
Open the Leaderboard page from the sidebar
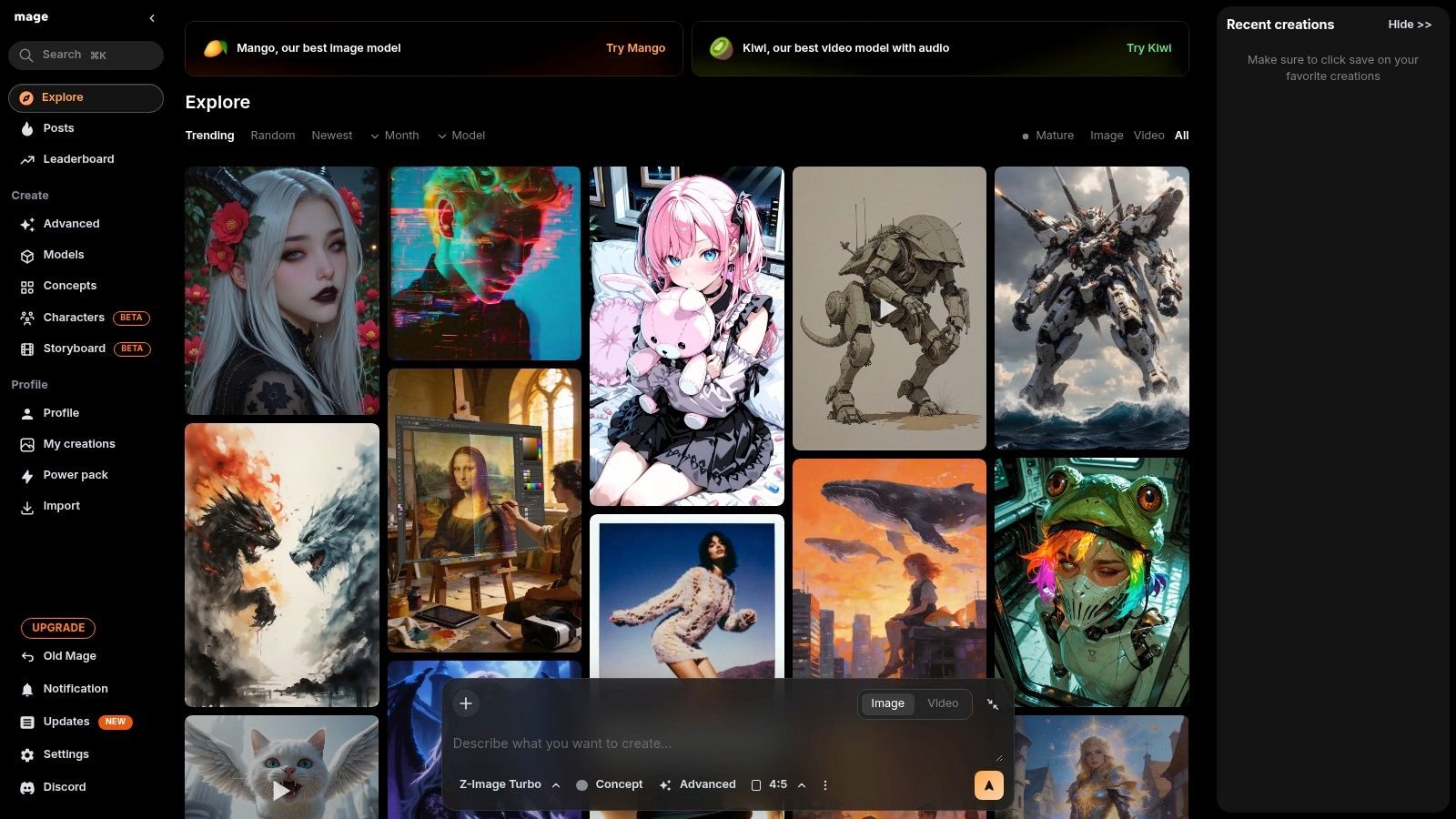pos(78,159)
